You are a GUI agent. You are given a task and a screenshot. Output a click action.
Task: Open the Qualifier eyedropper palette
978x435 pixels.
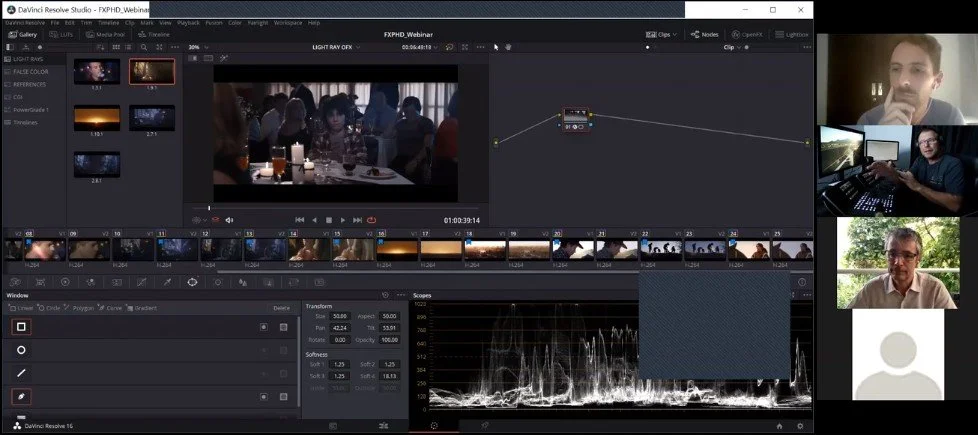(167, 282)
